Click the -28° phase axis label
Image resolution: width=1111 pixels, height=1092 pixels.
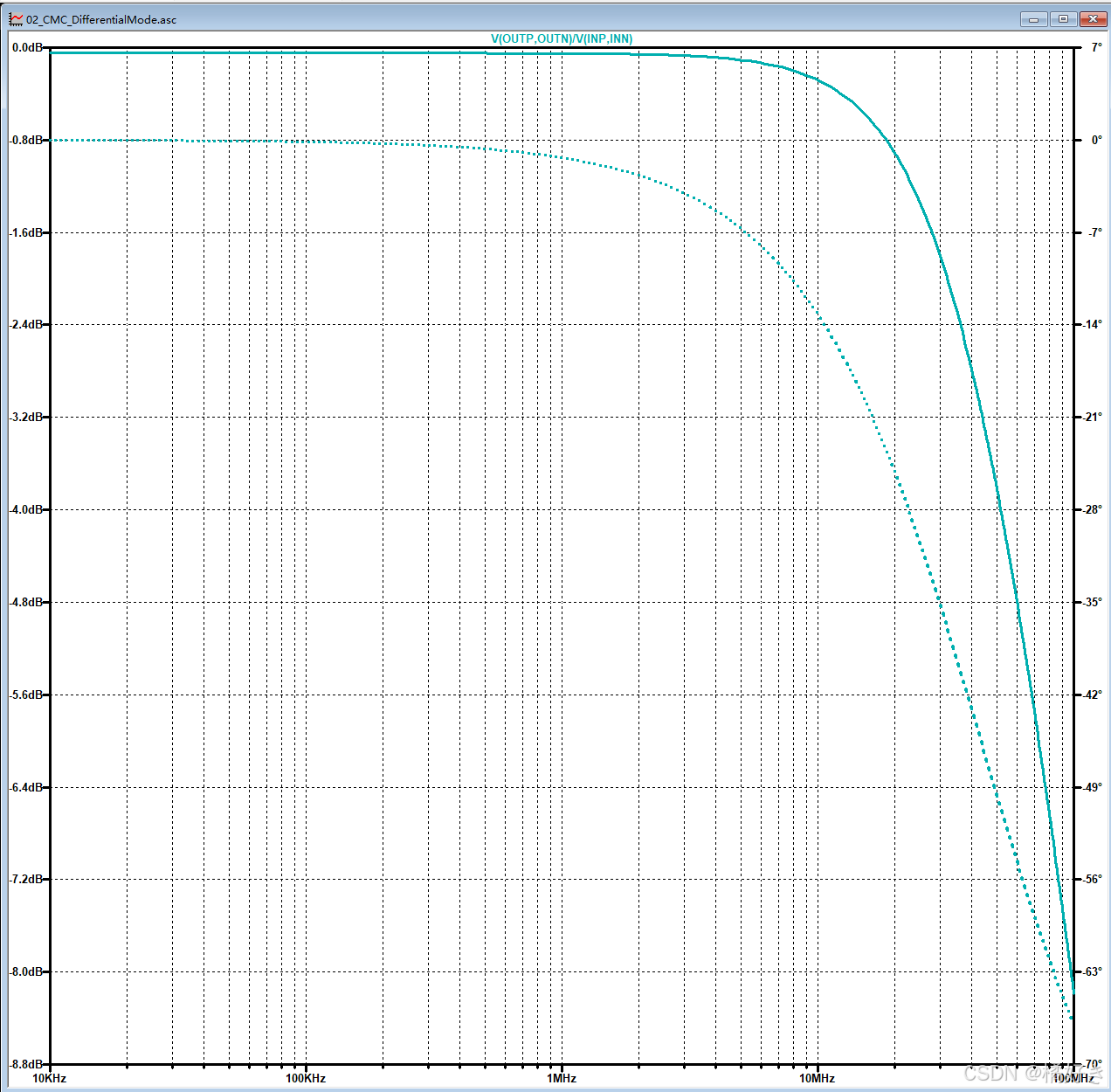click(x=1093, y=509)
